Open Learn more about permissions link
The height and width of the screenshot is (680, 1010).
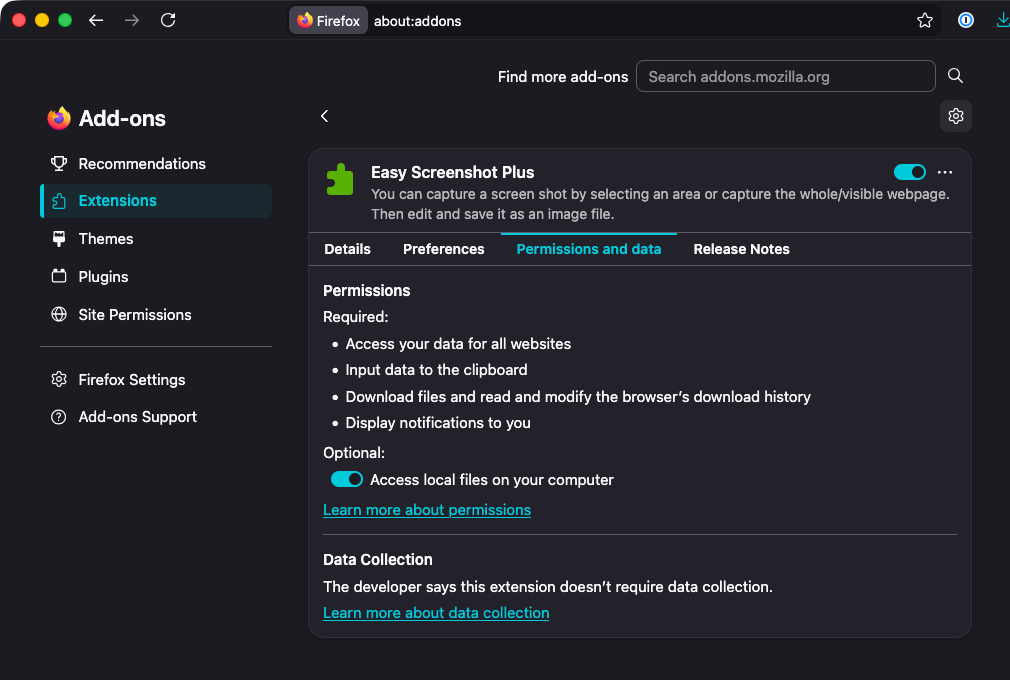[427, 510]
